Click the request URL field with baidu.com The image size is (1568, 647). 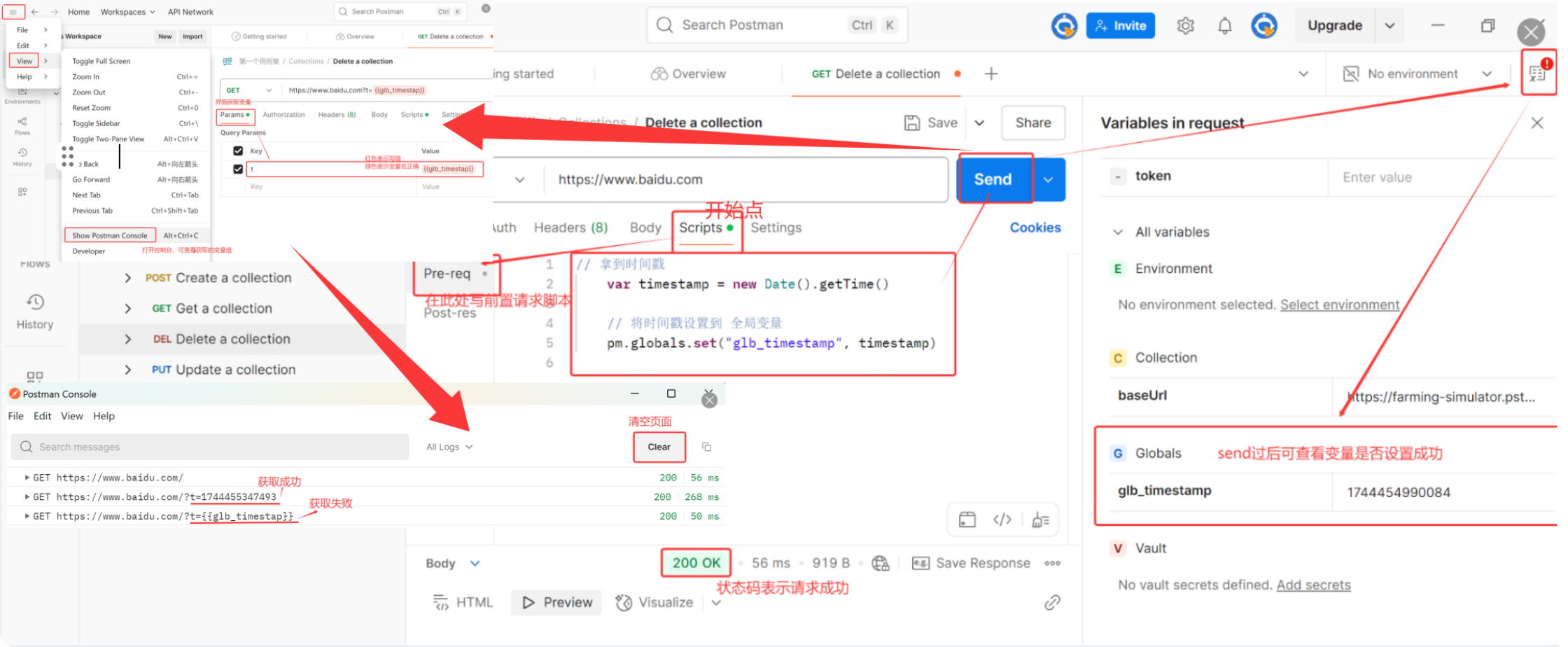(745, 179)
